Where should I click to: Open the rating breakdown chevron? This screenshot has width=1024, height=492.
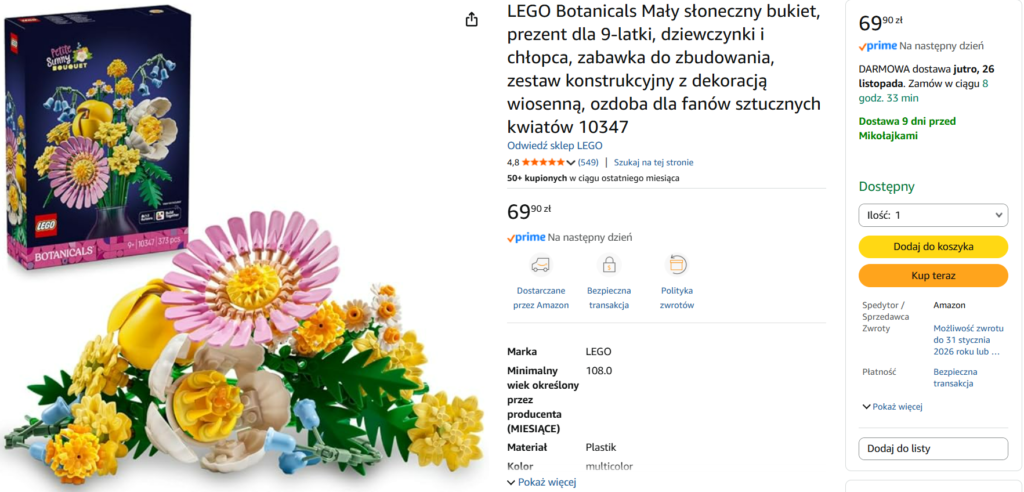pyautogui.click(x=571, y=162)
